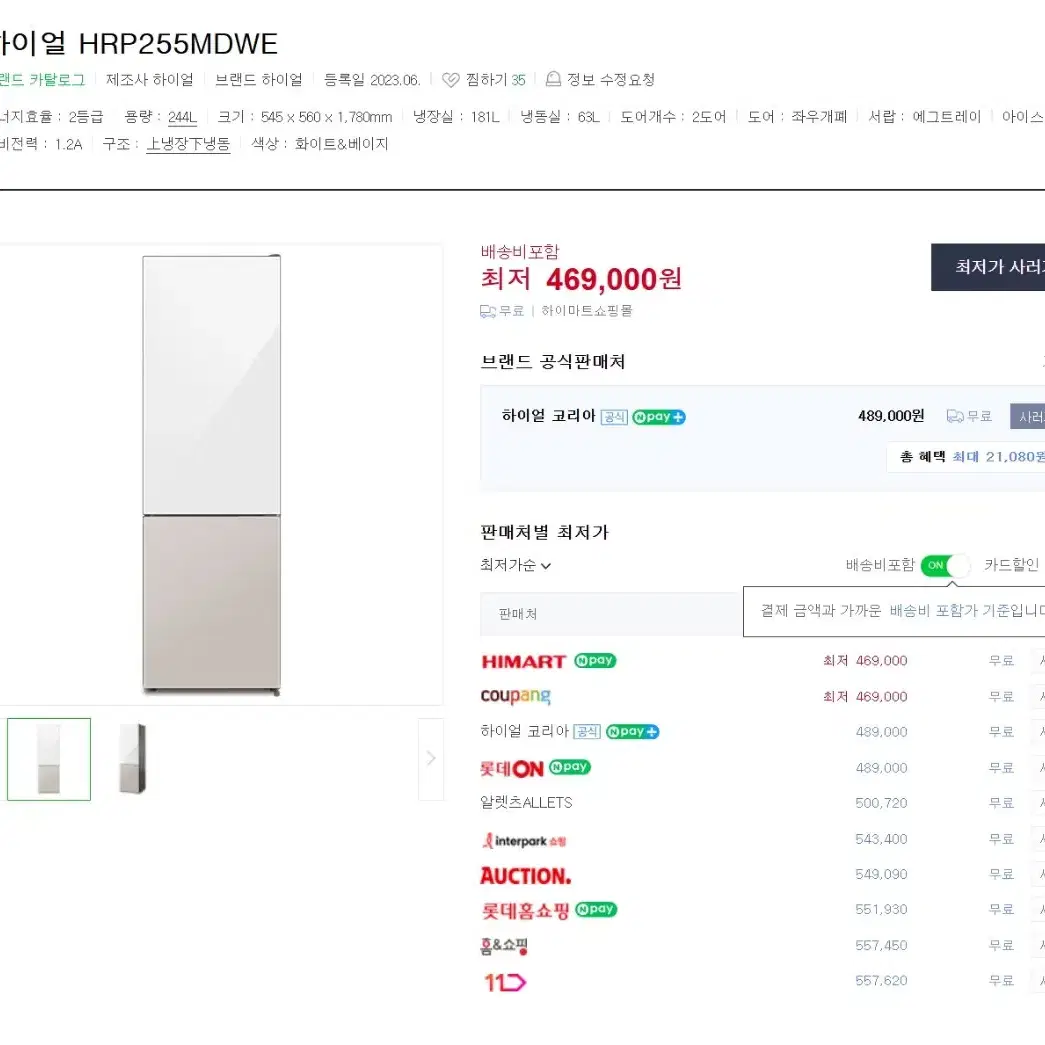Viewport: 1045px width, 1045px height.
Task: Select the first front-view fridge thumbnail
Action: click(49, 759)
